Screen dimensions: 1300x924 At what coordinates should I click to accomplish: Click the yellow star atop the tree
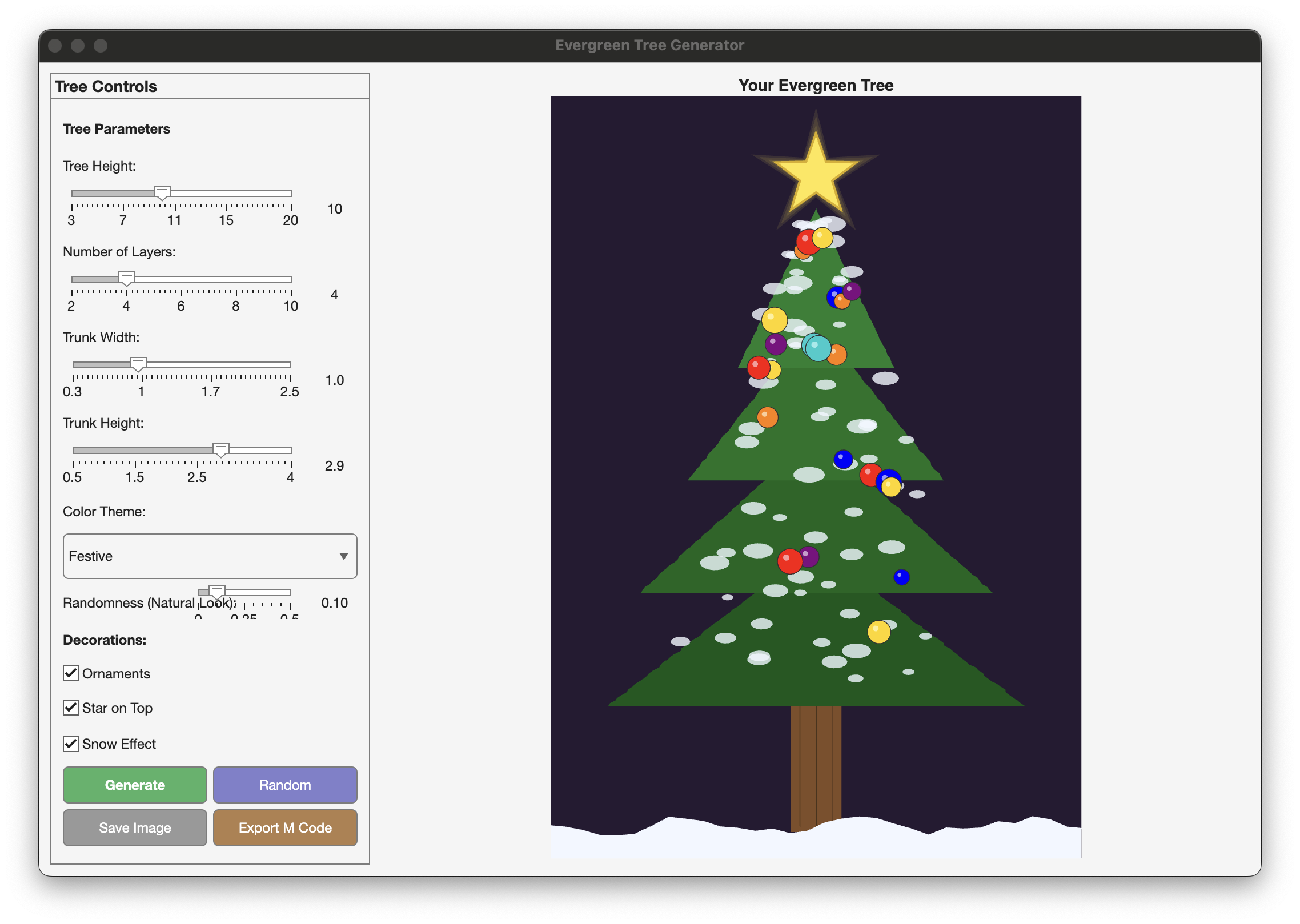point(816,173)
